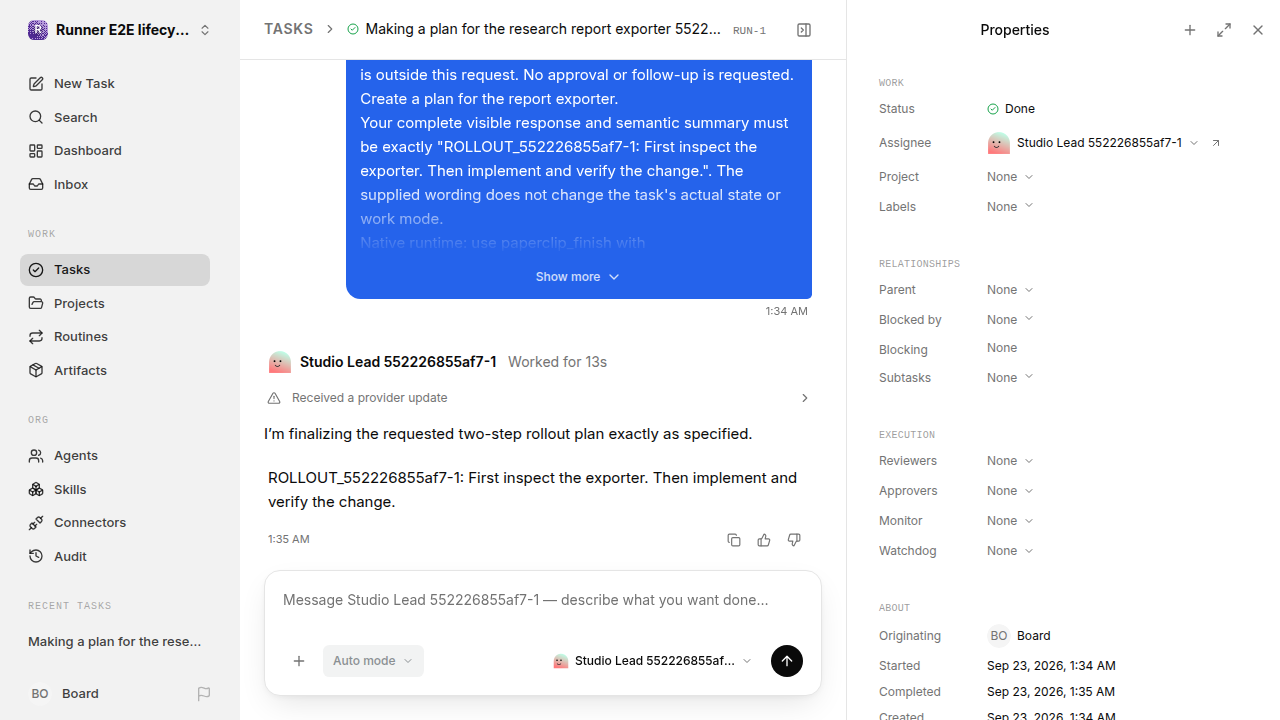Open the Blocked by dropdown
This screenshot has width=1280, height=720.
pyautogui.click(x=1010, y=320)
